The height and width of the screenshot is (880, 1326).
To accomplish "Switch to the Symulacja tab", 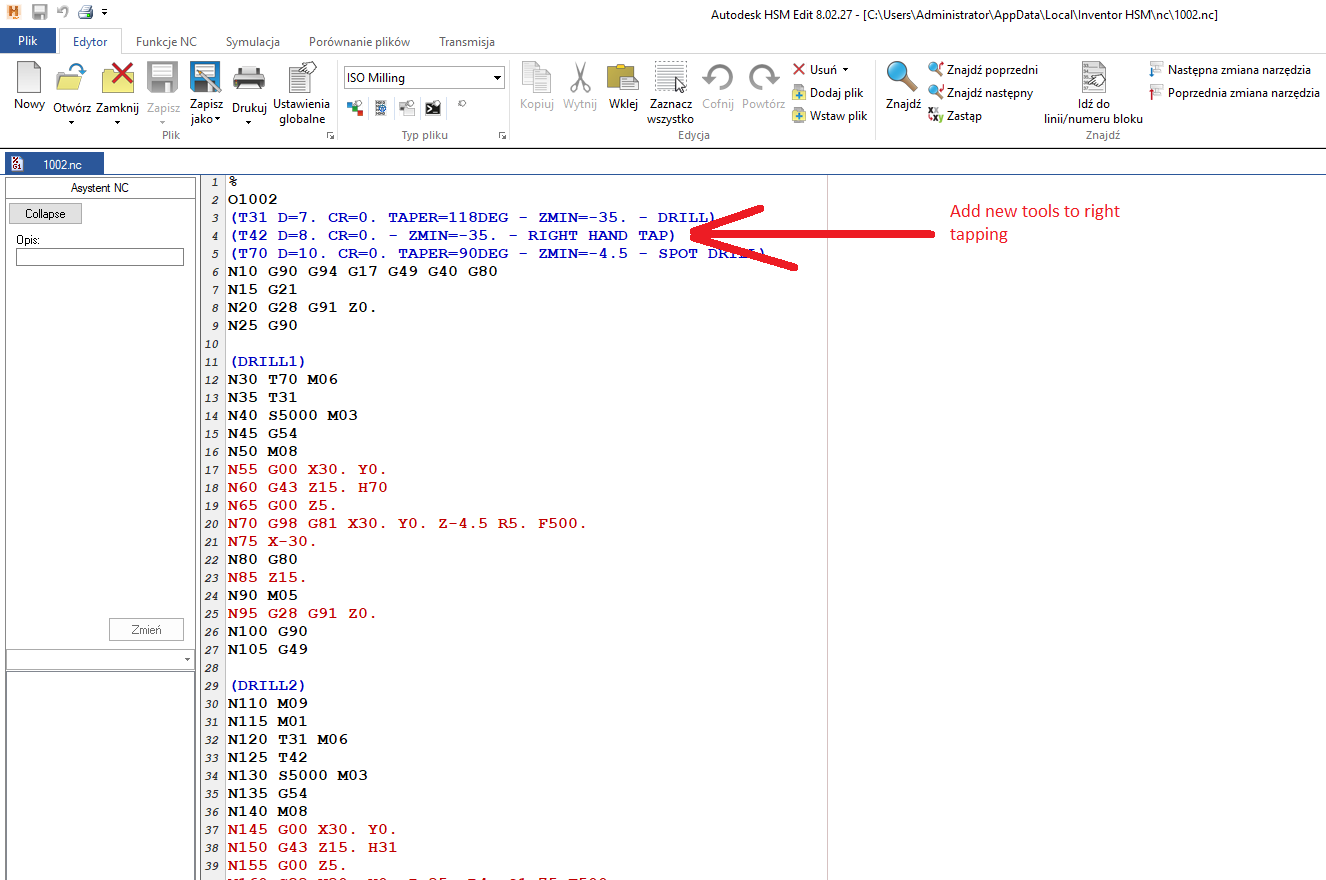I will tap(253, 42).
